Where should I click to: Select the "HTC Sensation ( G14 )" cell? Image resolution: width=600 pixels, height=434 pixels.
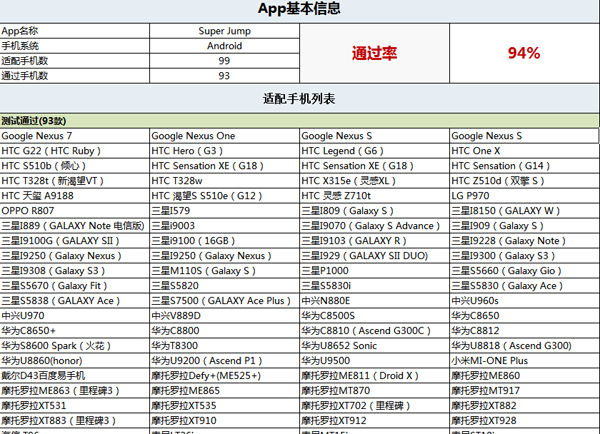(x=524, y=166)
